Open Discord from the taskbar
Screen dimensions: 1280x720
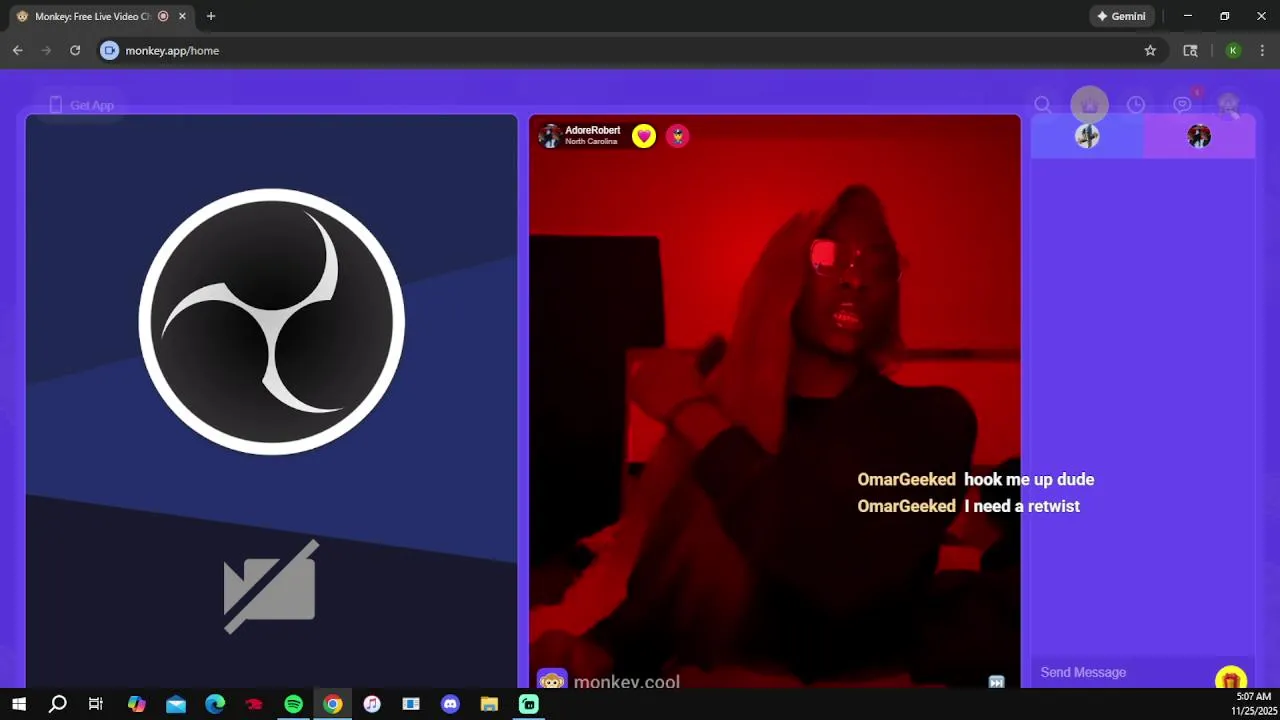click(450, 704)
